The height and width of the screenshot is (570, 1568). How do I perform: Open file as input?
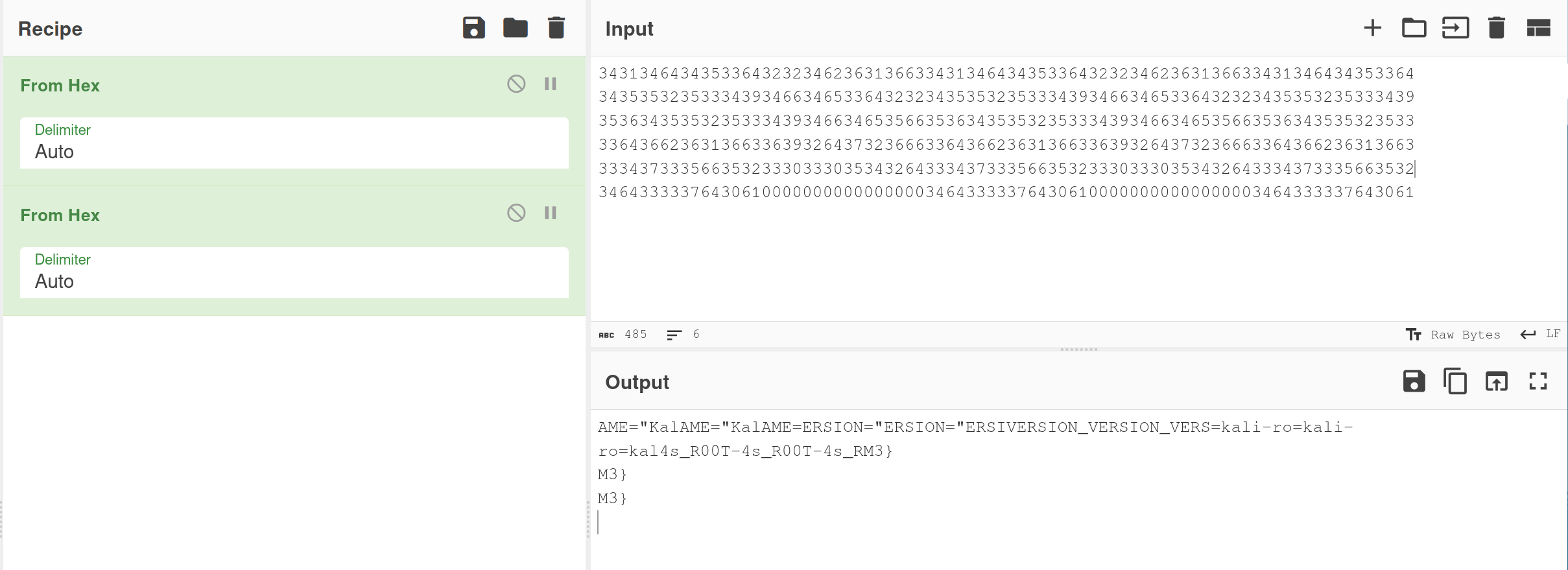[x=1455, y=28]
